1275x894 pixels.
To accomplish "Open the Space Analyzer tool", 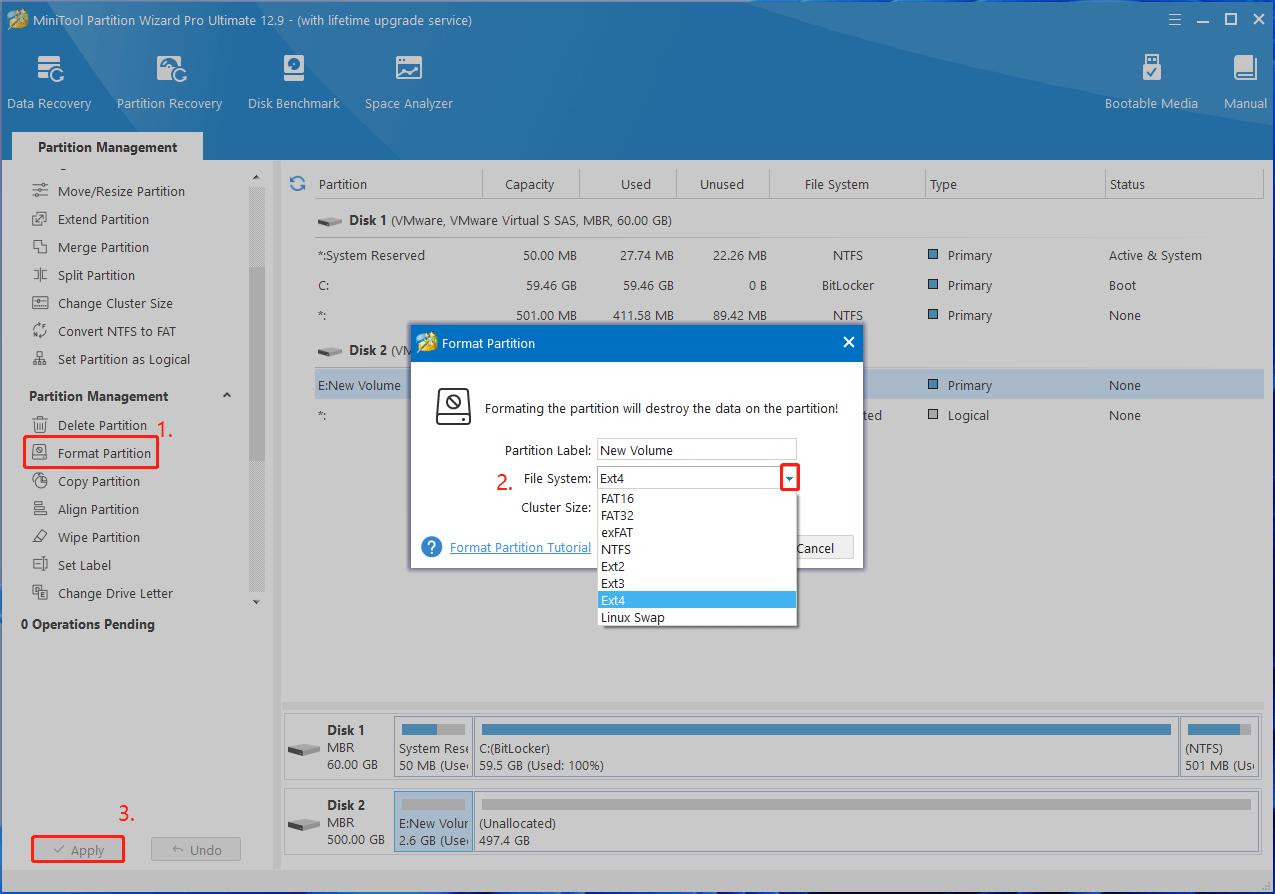I will click(x=408, y=82).
